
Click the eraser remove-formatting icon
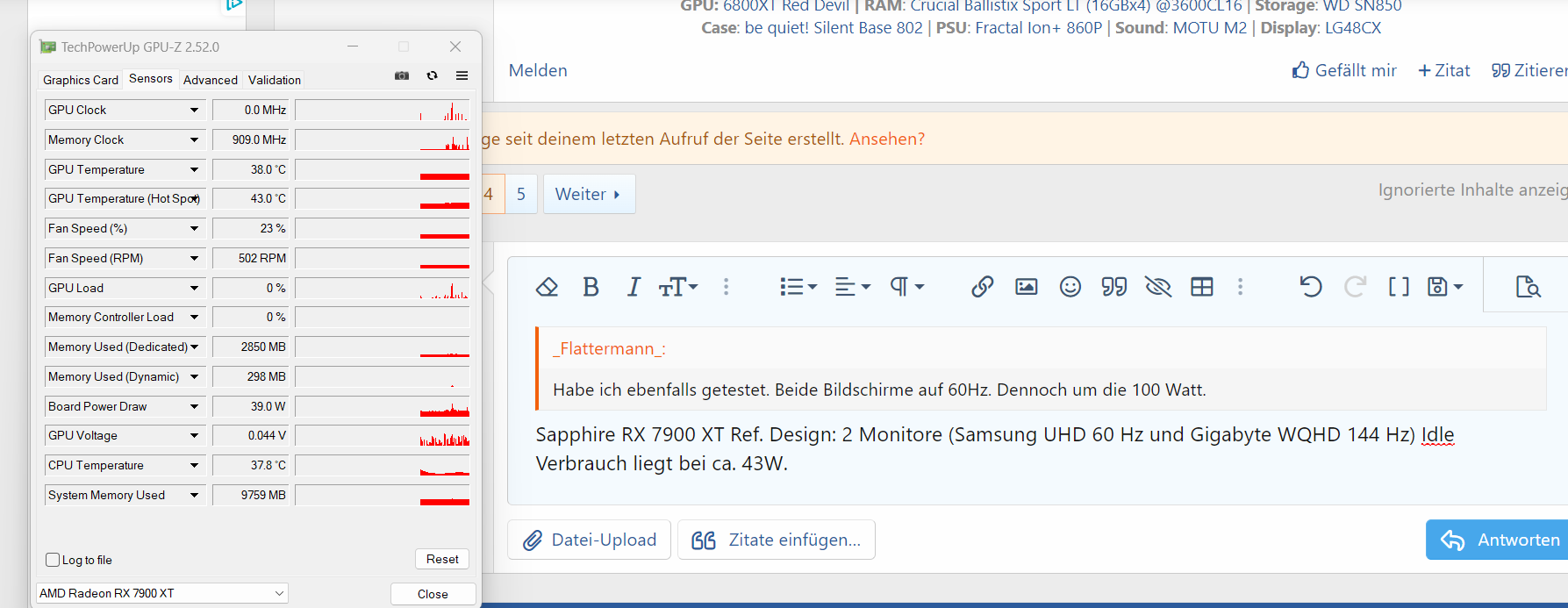click(x=547, y=287)
